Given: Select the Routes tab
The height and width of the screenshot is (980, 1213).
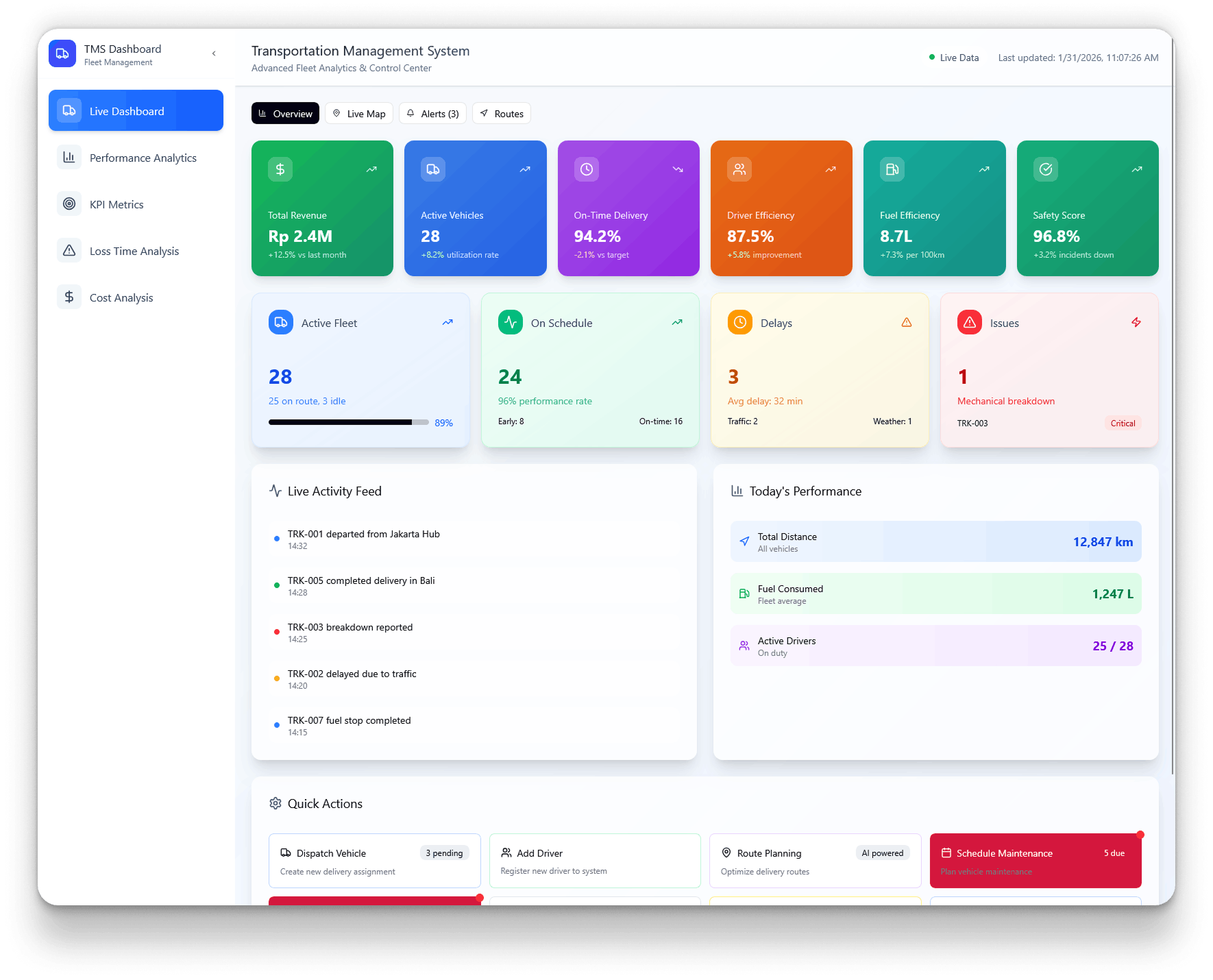Looking at the screenshot, I should 502,114.
